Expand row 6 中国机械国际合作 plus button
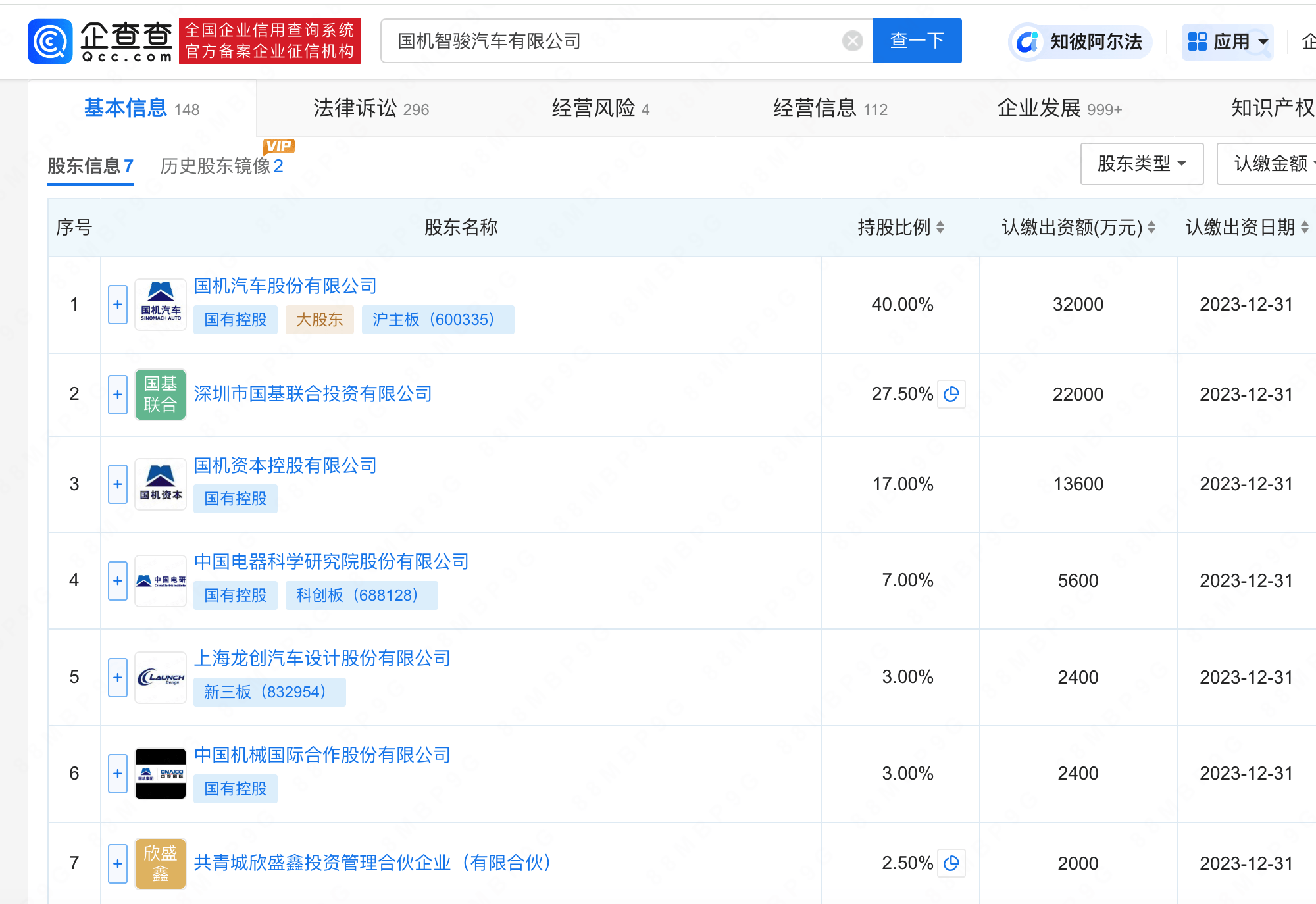This screenshot has width=1316, height=904. [118, 774]
